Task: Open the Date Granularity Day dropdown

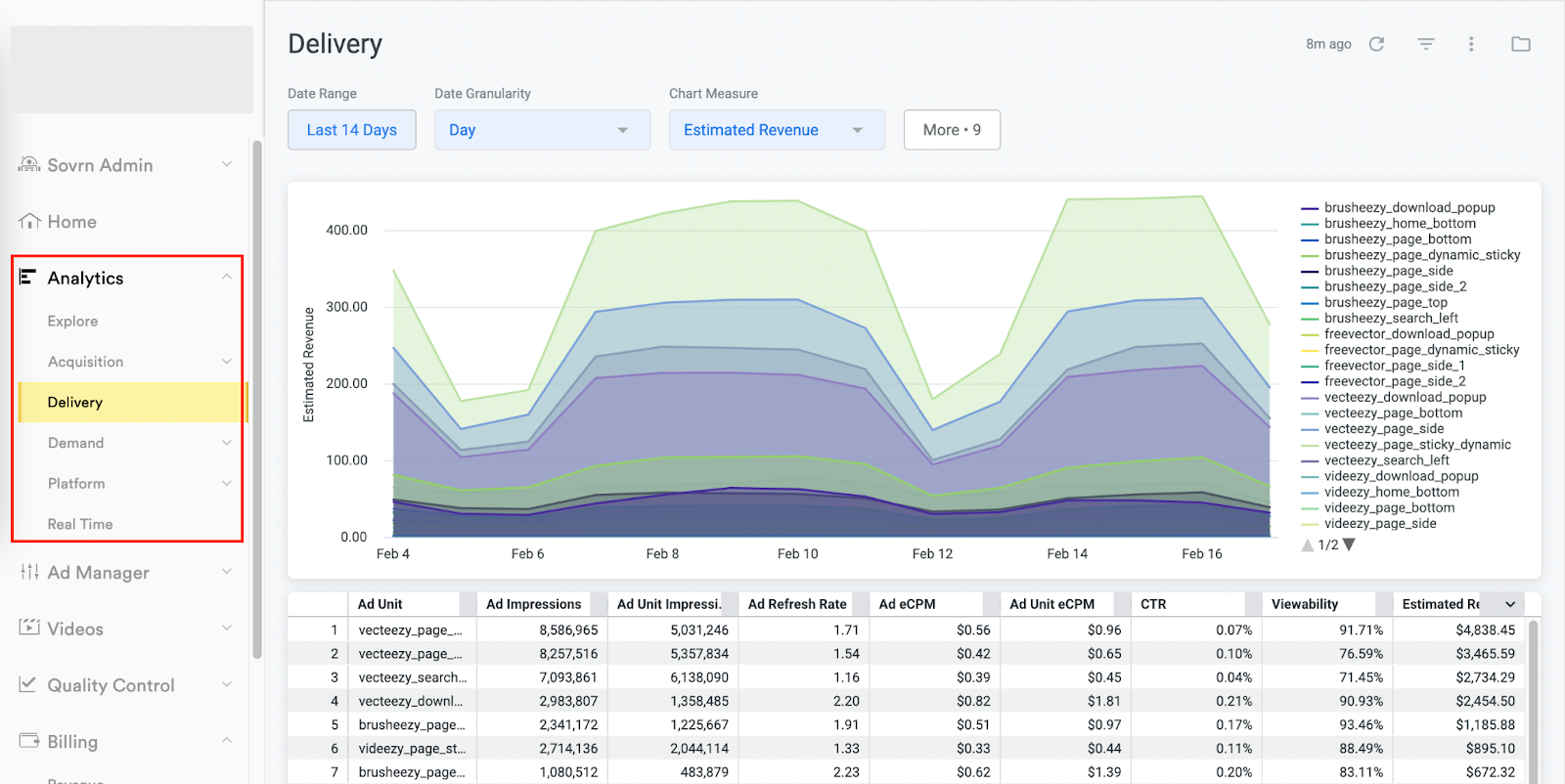Action: pos(541,130)
